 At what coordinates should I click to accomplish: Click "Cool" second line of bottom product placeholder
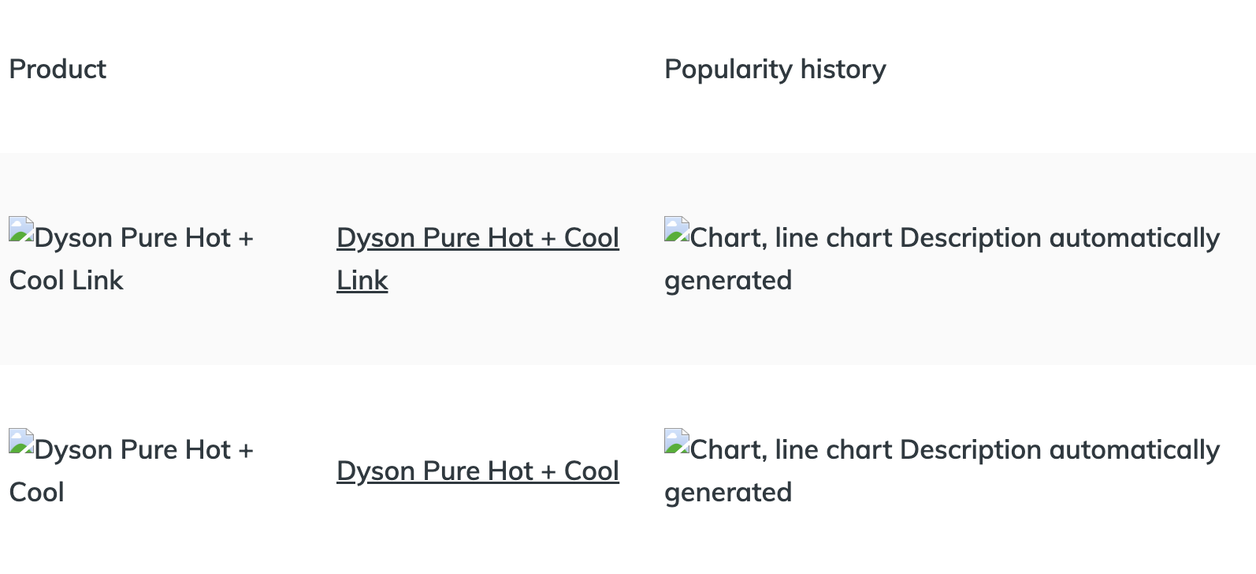(37, 493)
